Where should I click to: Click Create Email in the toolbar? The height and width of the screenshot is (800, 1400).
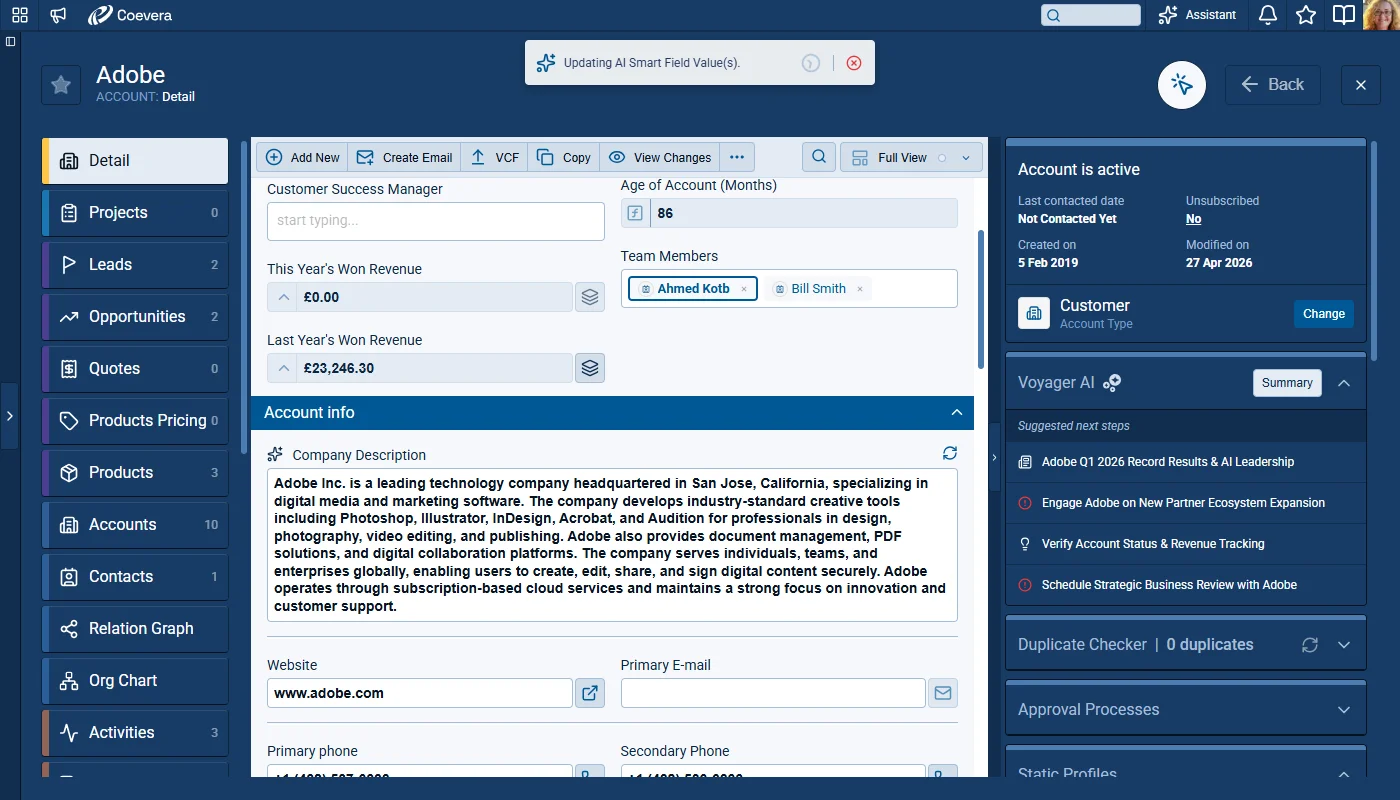404,157
